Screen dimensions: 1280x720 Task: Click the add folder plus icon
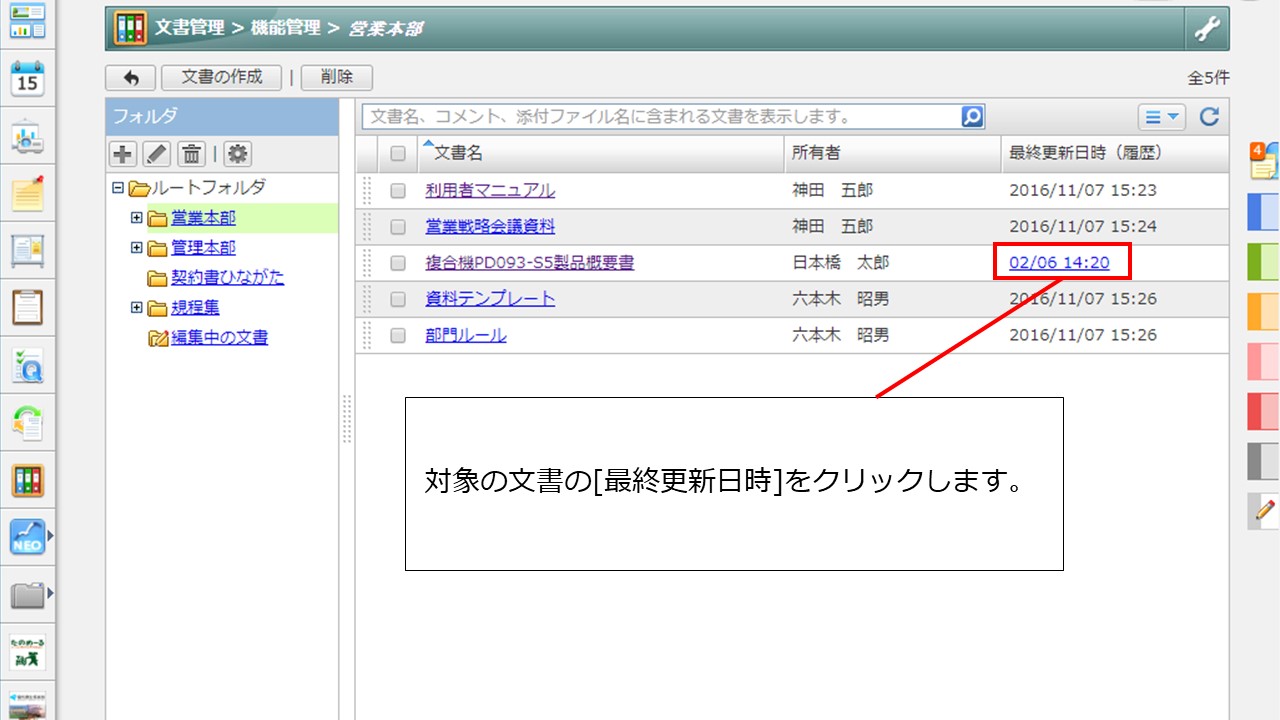(x=123, y=154)
